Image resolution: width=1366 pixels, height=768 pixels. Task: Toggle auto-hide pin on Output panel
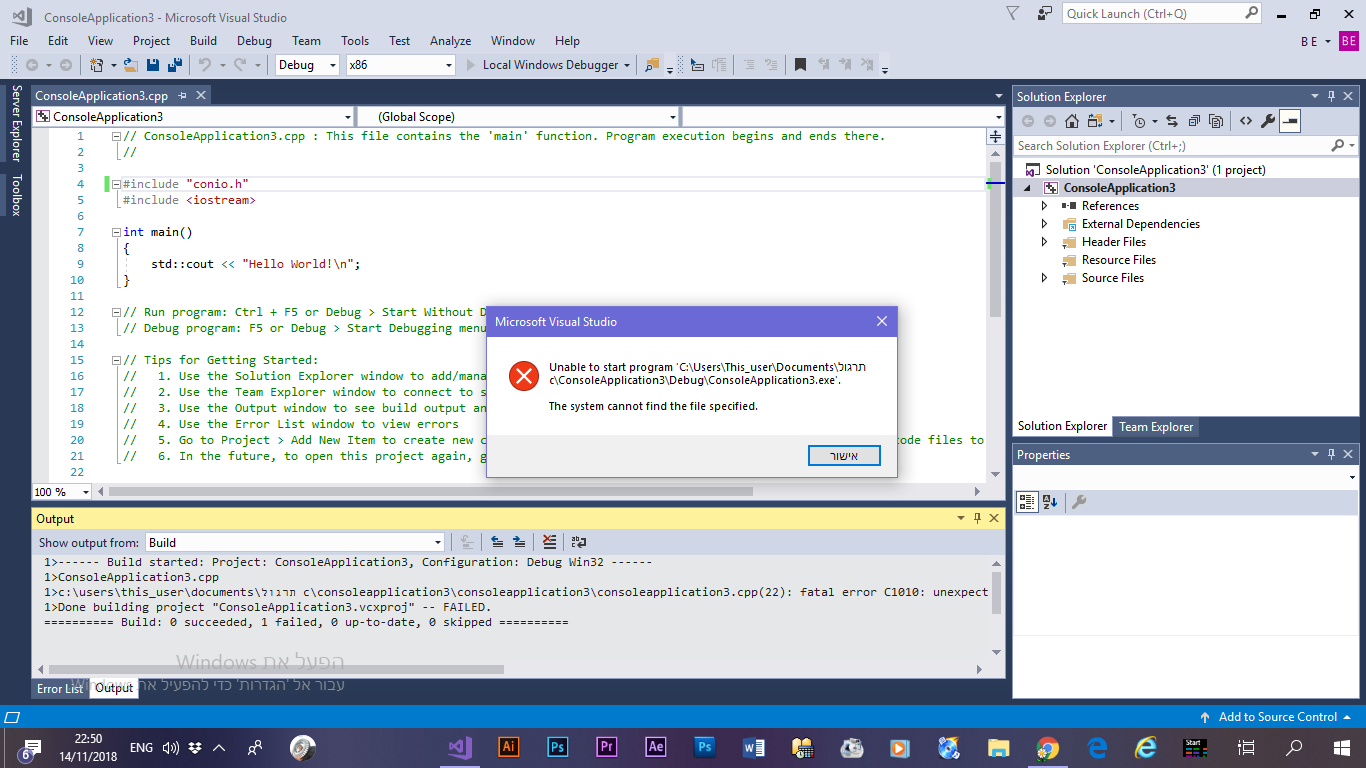tap(977, 518)
